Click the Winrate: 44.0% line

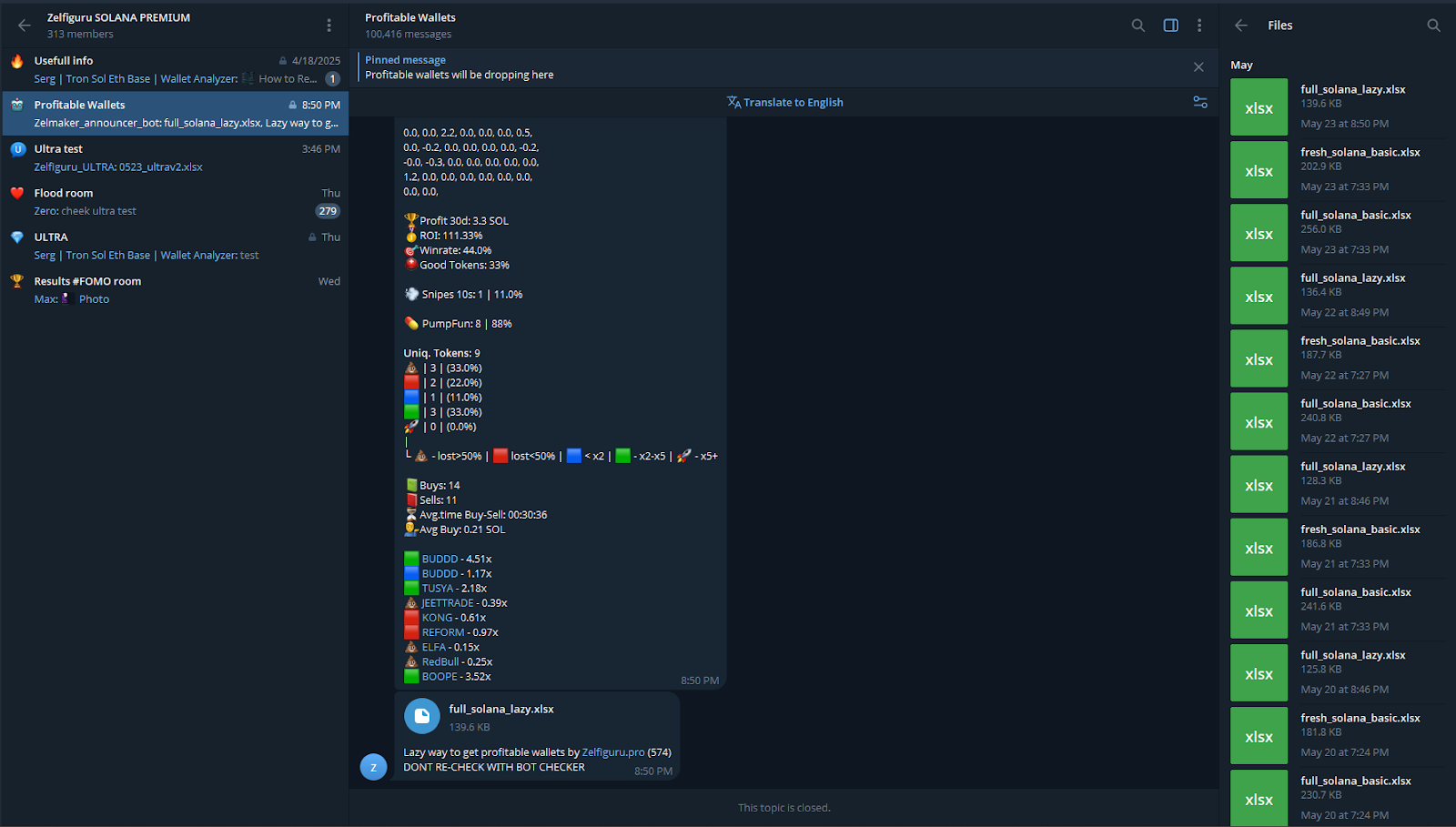coord(448,250)
